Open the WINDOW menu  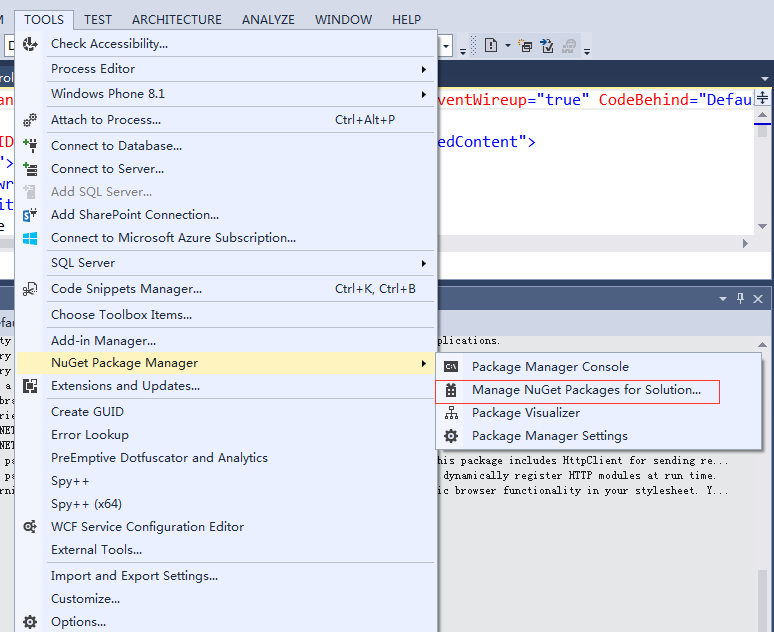(x=344, y=20)
